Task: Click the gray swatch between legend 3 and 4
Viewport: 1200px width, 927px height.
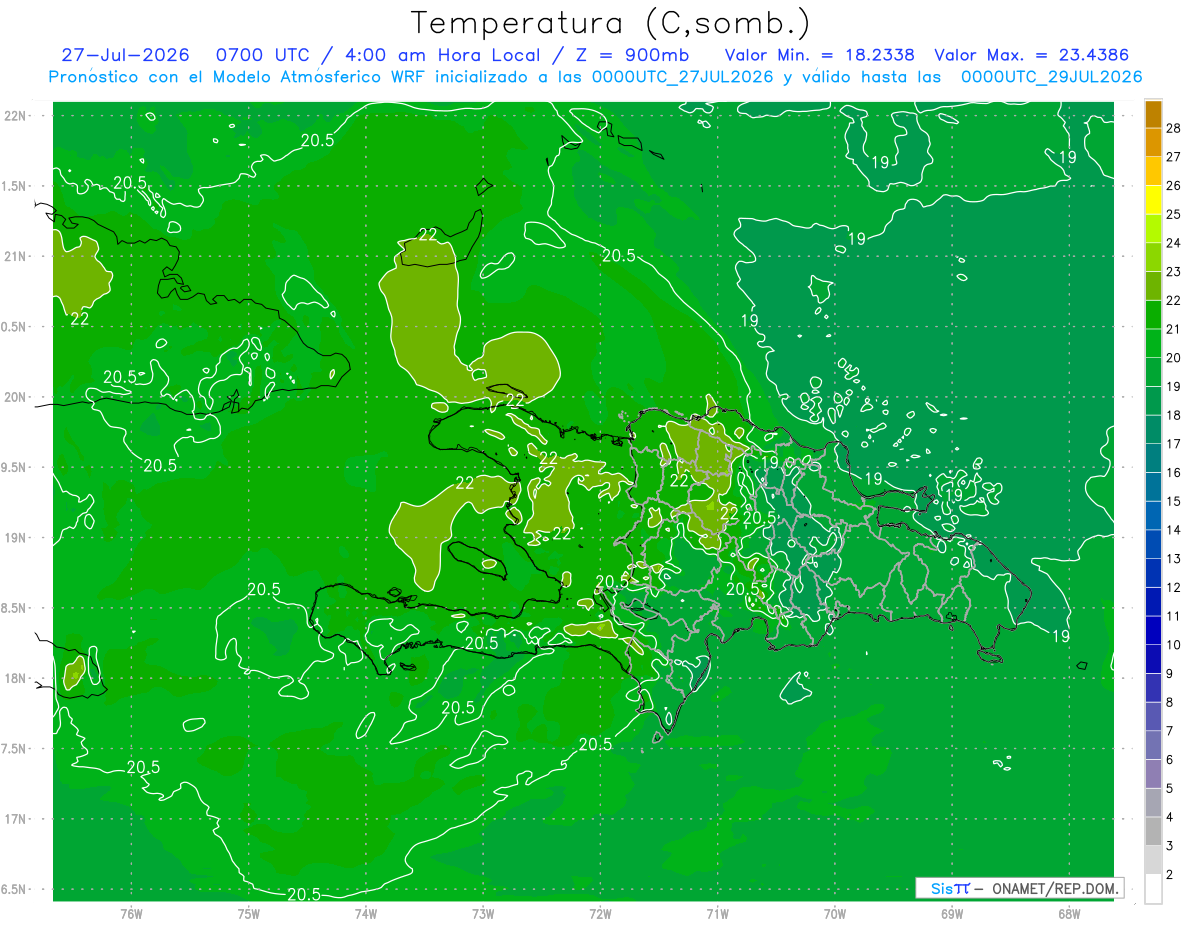Action: [x=1153, y=831]
